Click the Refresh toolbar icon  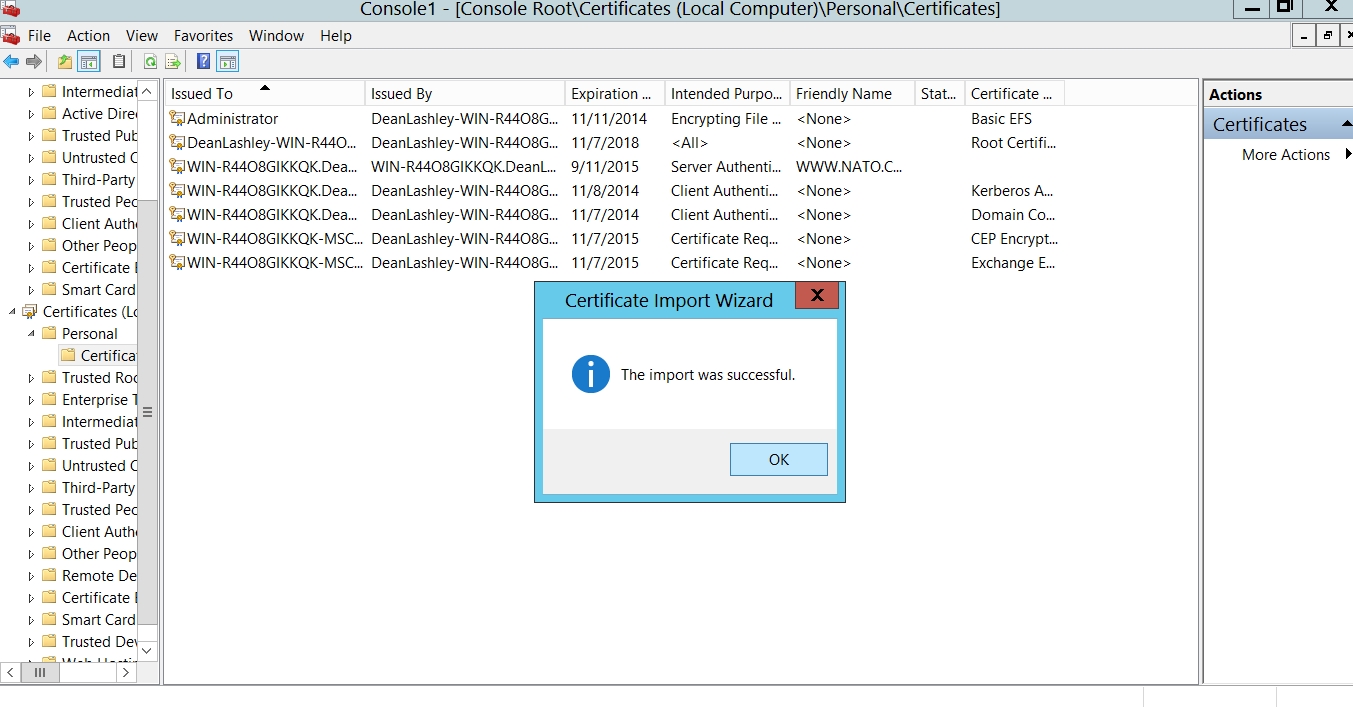click(150, 62)
